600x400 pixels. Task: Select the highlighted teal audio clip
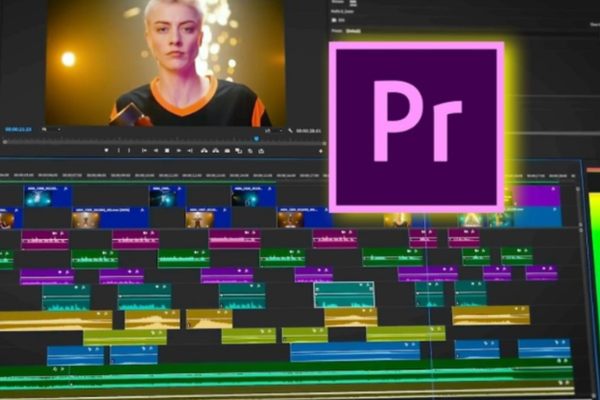click(x=343, y=294)
